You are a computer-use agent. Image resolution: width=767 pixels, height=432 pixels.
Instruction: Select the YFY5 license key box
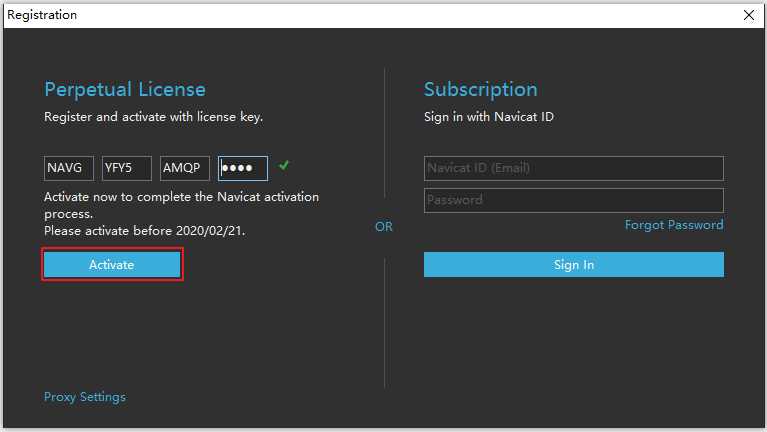[x=127, y=168]
